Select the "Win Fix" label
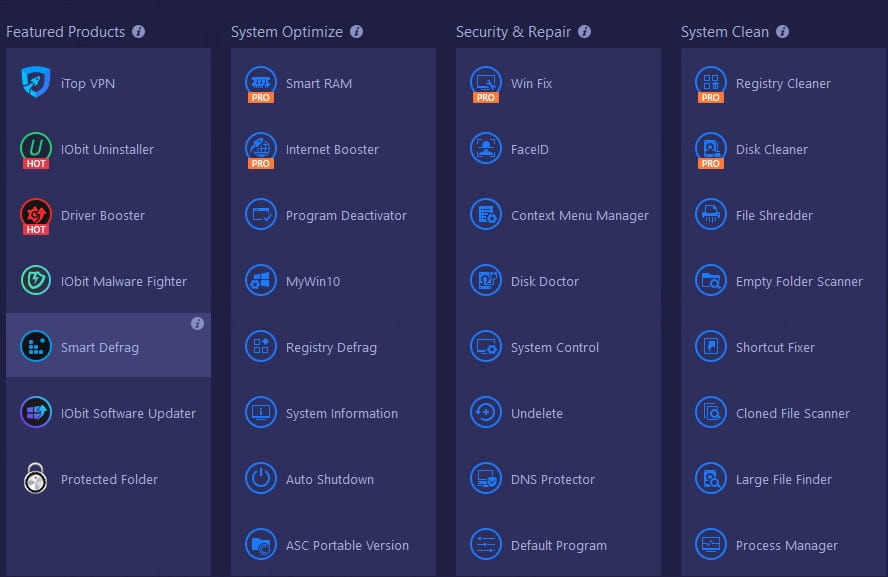The image size is (888, 577). (531, 83)
